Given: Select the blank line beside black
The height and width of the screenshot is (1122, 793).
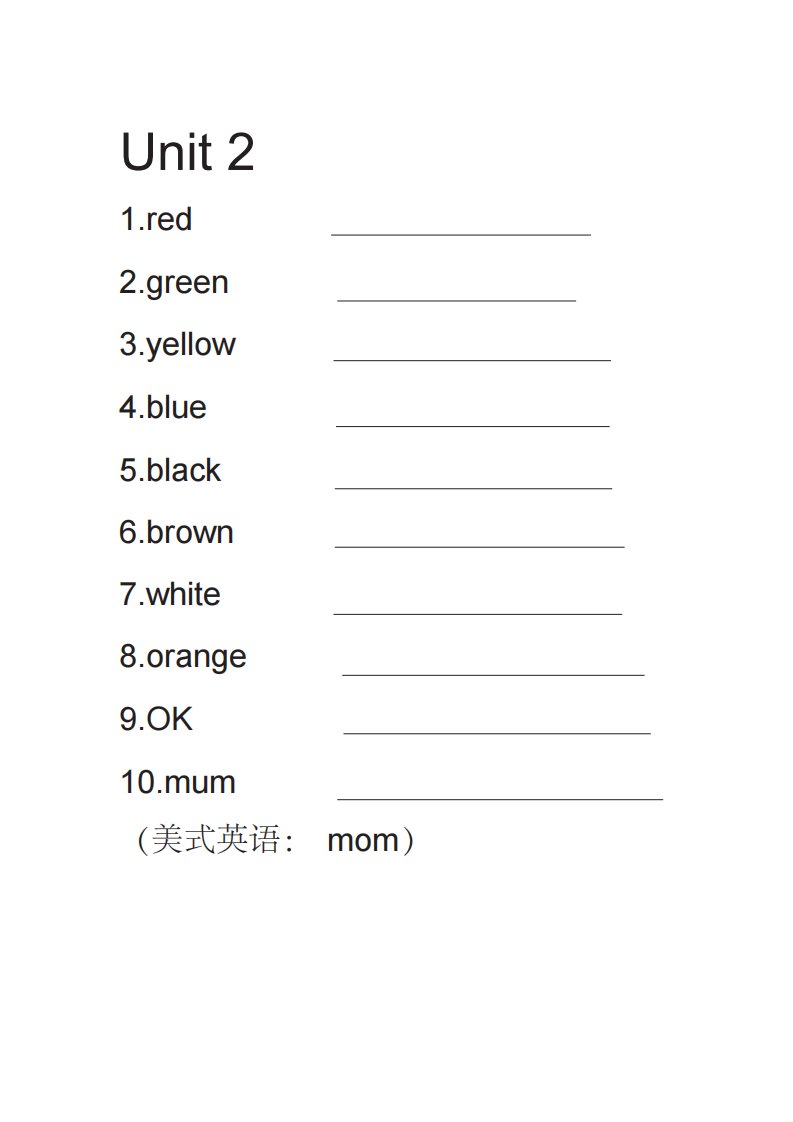Looking at the screenshot, I should point(473,488).
